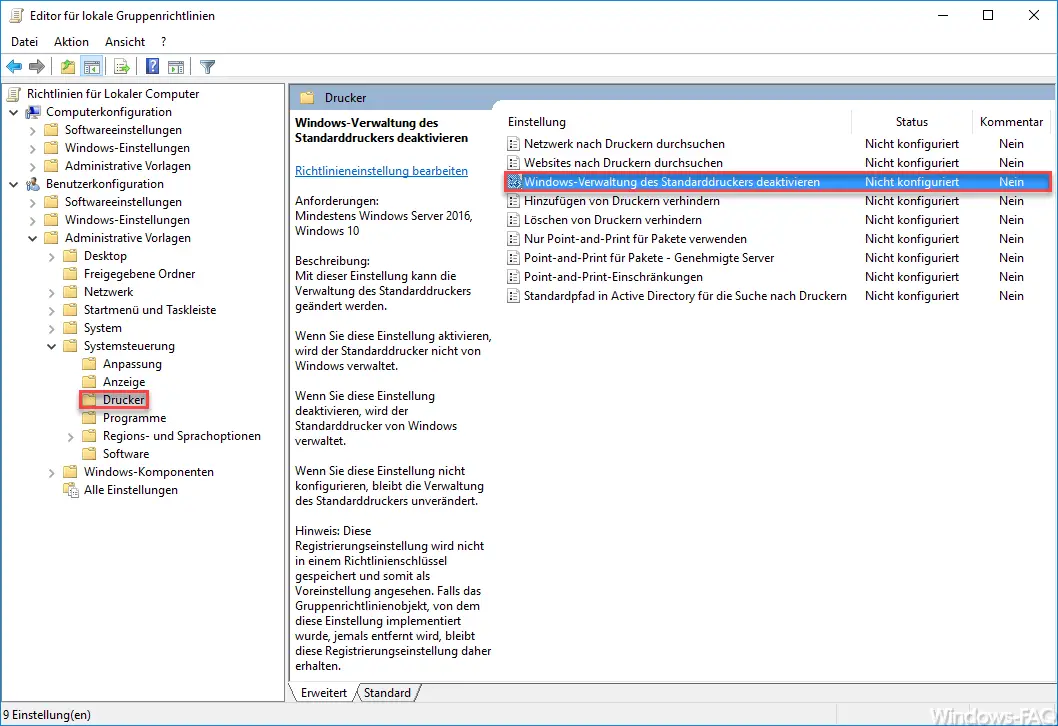This screenshot has width=1058, height=726.
Task: Click the policy icon beside Standardpfad in Active Directory
Action: [x=513, y=296]
